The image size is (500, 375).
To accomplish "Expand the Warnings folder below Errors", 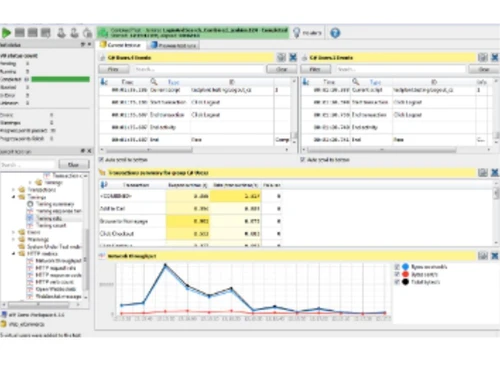I will coord(13,239).
